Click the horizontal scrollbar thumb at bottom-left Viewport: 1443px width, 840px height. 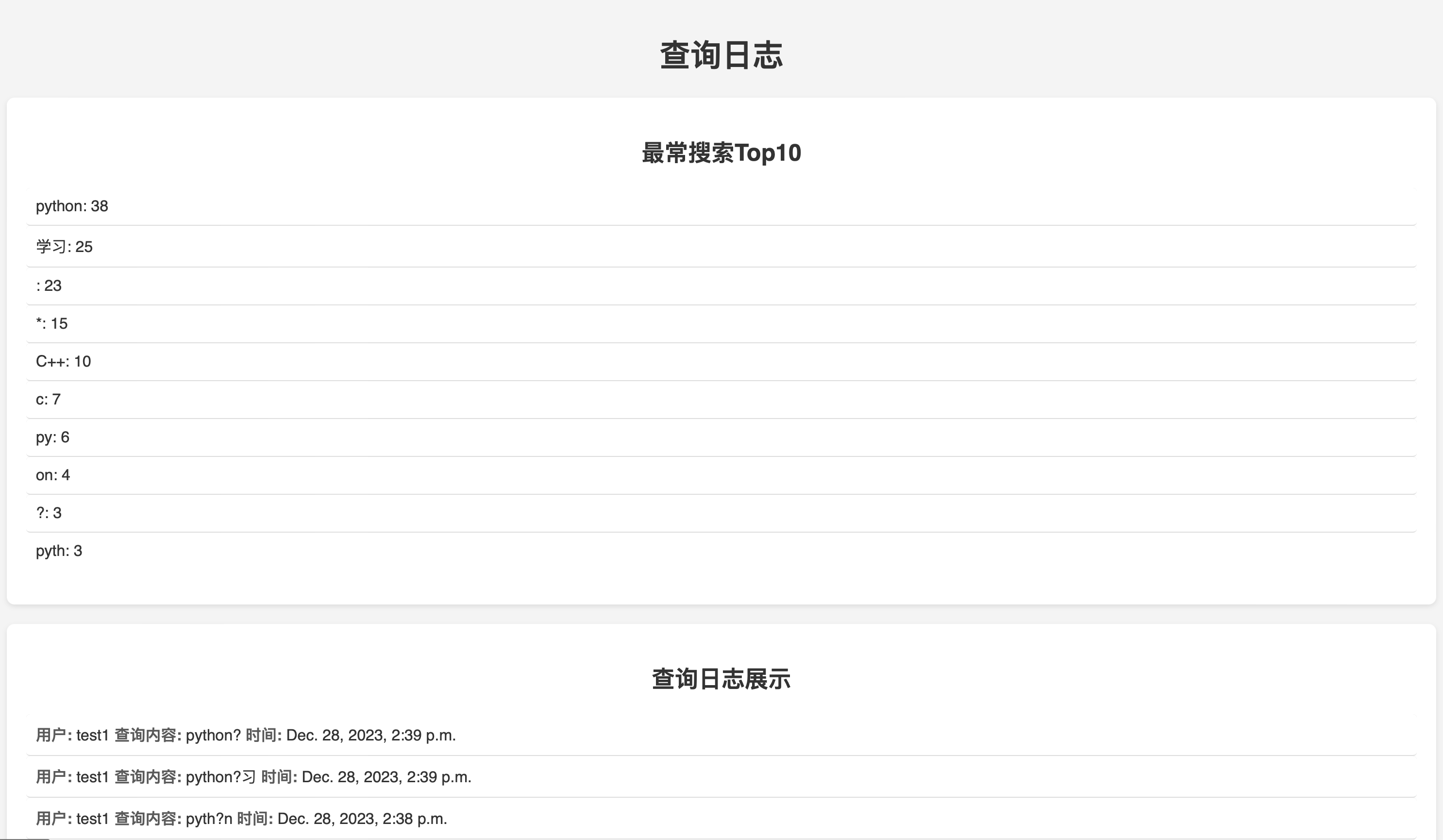click(x=25, y=838)
